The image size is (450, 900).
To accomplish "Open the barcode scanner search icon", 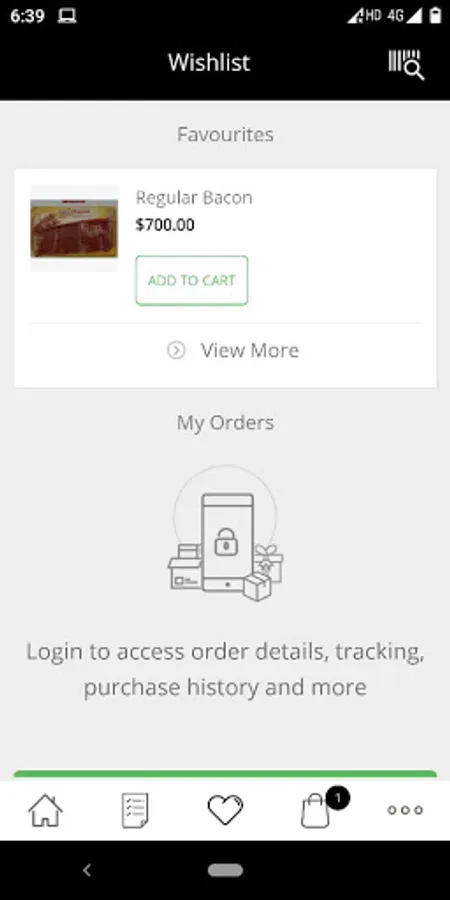I will pos(406,64).
